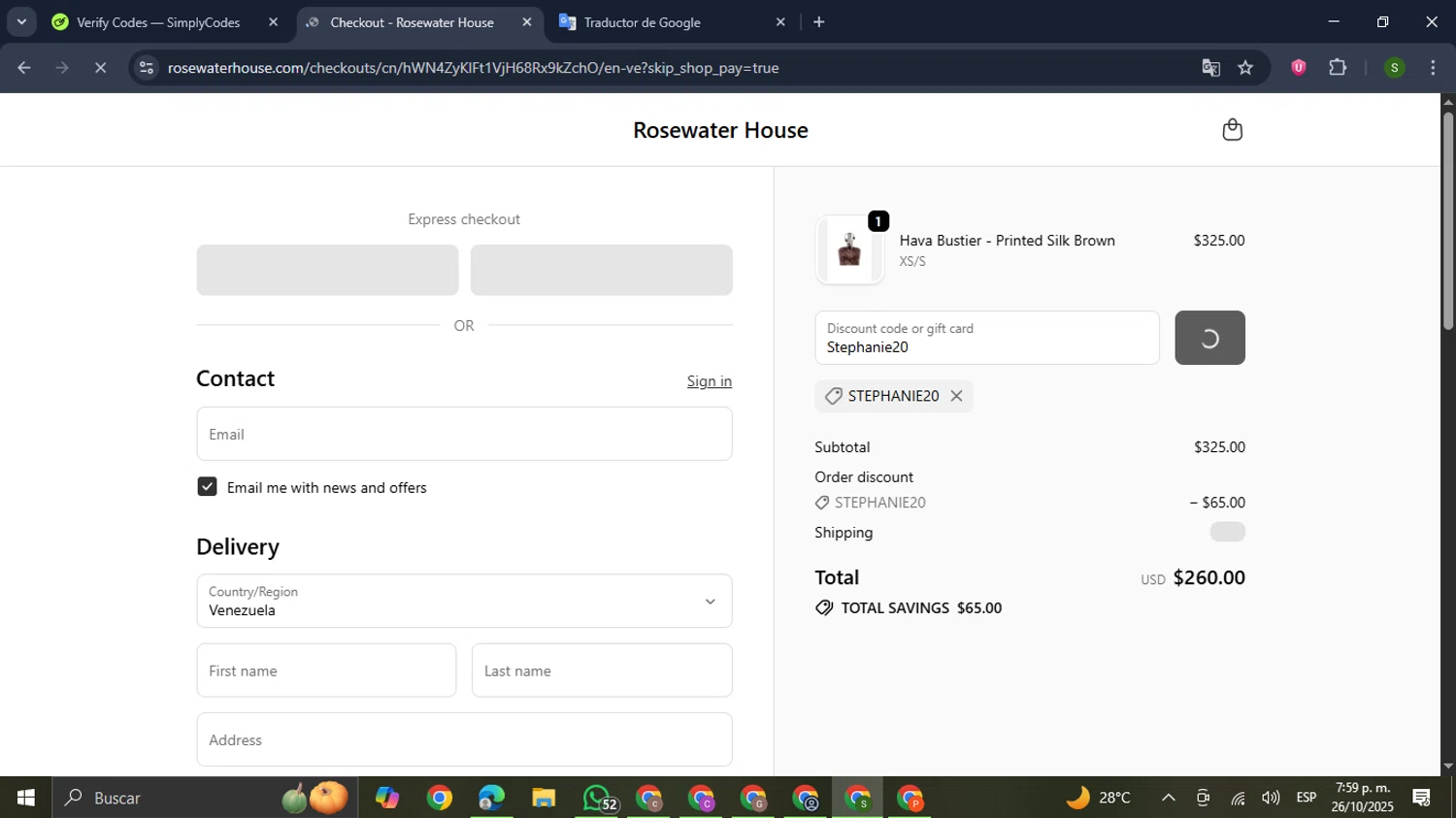The height and width of the screenshot is (818, 1456).
Task: Click the first Express checkout placeholder button
Action: coord(327,270)
